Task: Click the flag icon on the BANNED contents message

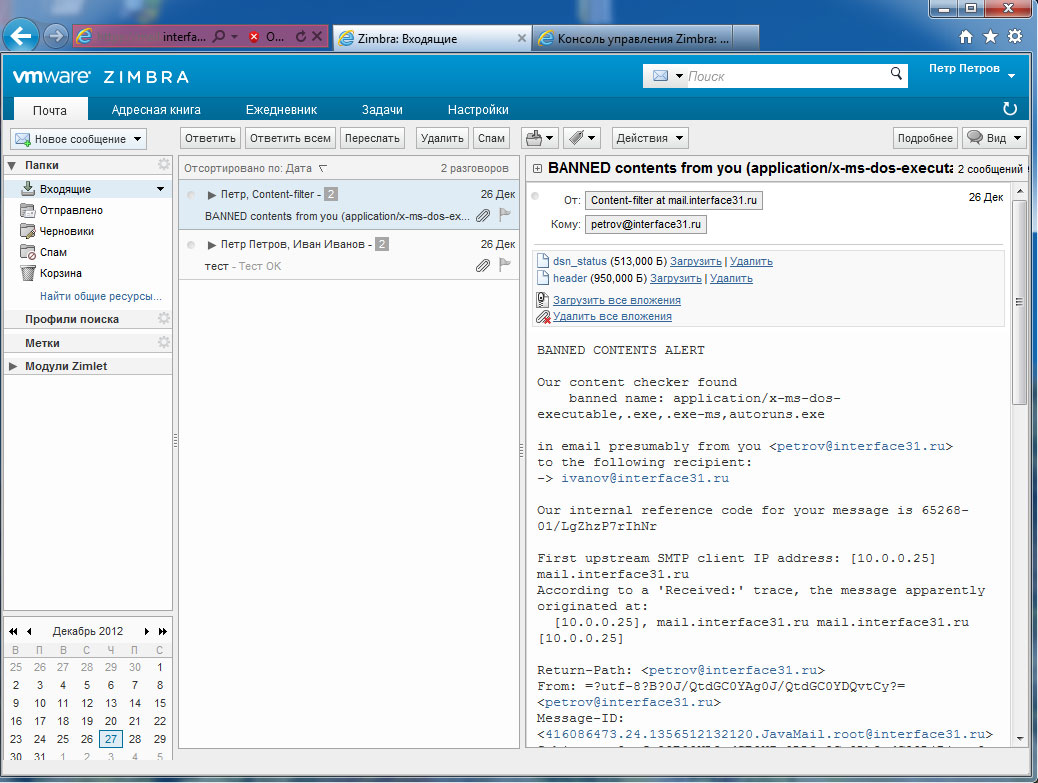Action: pyautogui.click(x=505, y=215)
